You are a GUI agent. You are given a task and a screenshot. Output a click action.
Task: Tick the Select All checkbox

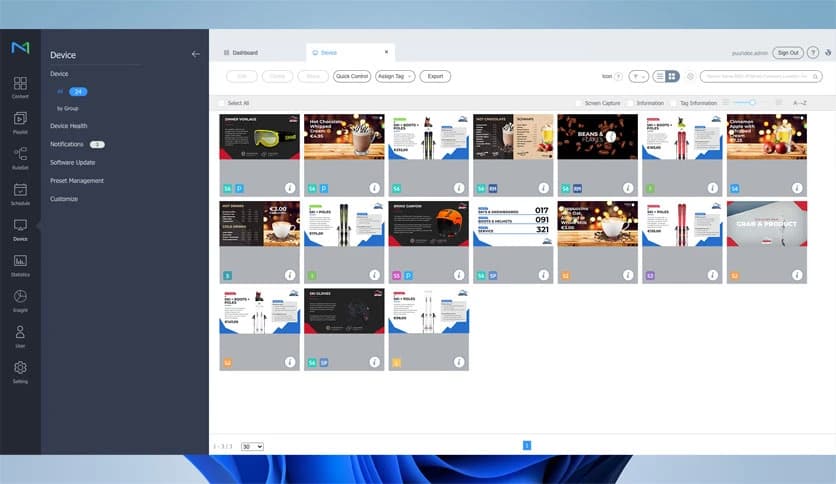221,103
